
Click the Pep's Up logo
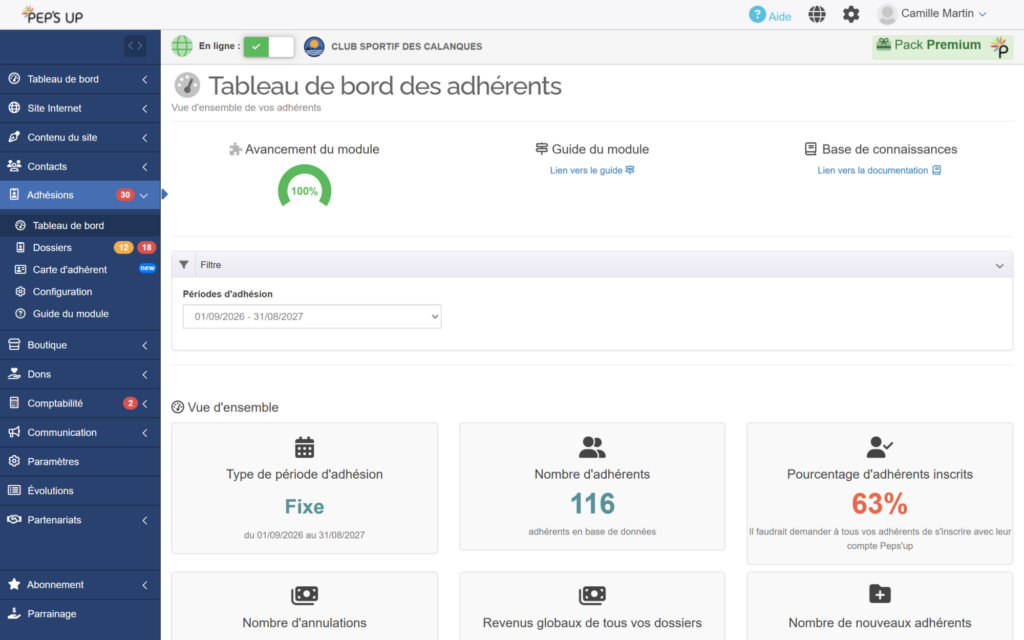(52, 14)
